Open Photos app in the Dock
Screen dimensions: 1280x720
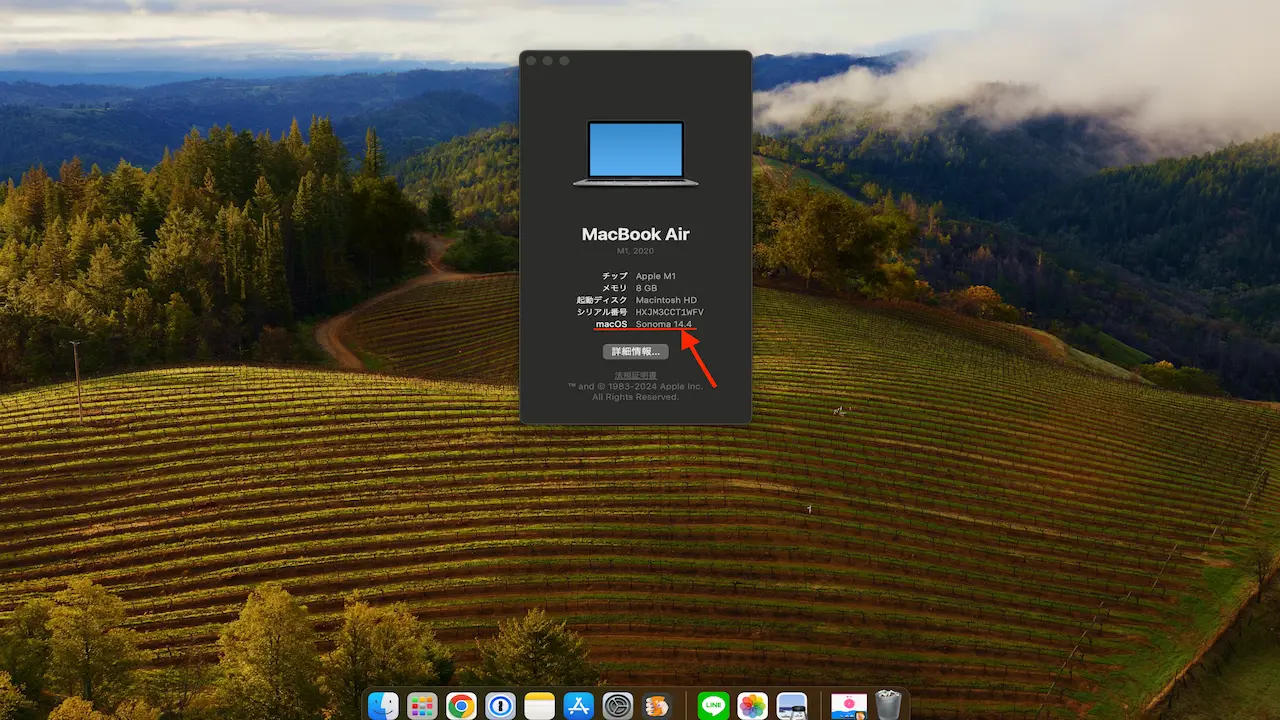(752, 706)
